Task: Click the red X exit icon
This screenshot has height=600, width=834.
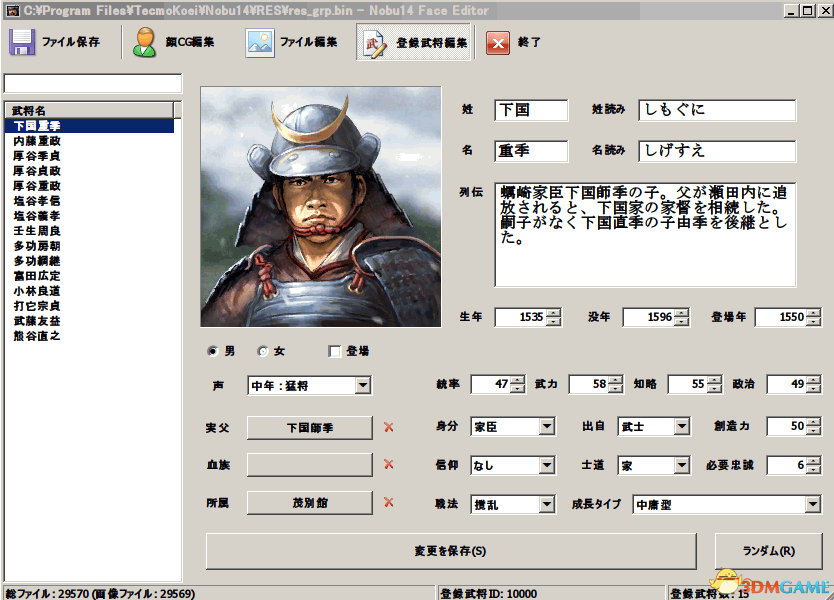Action: pyautogui.click(x=498, y=43)
